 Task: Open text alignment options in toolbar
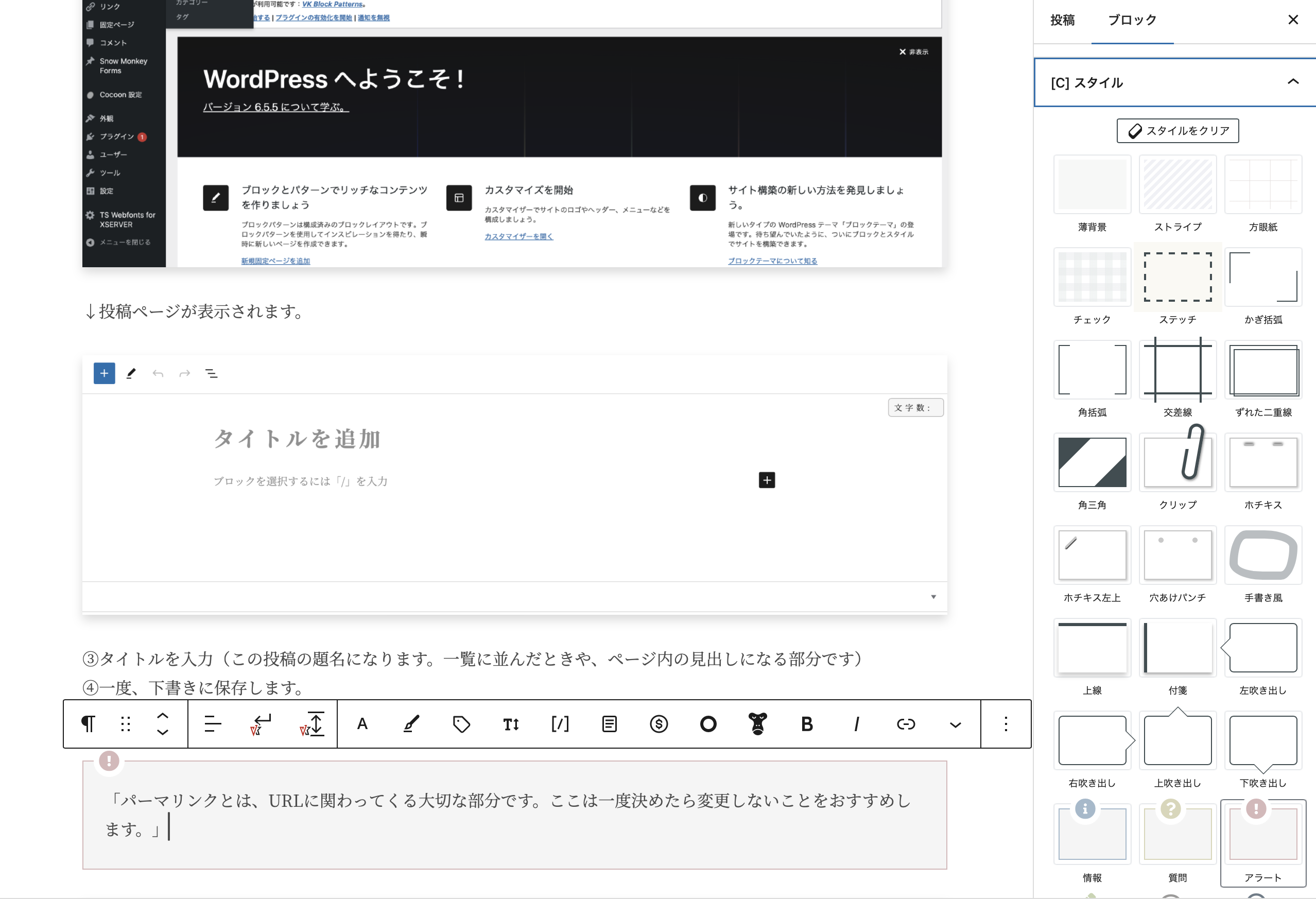212,723
